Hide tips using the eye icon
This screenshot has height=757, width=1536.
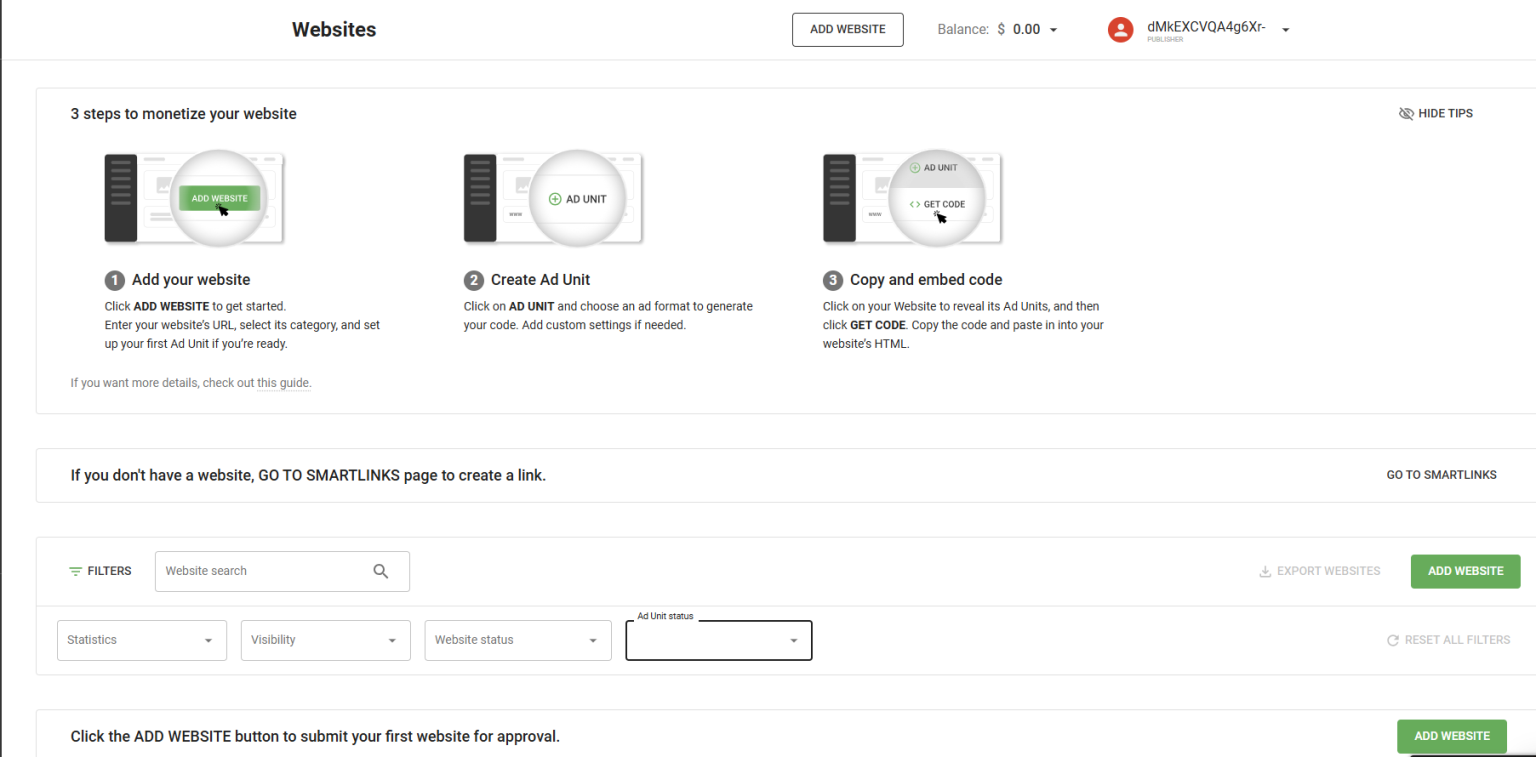(x=1407, y=113)
